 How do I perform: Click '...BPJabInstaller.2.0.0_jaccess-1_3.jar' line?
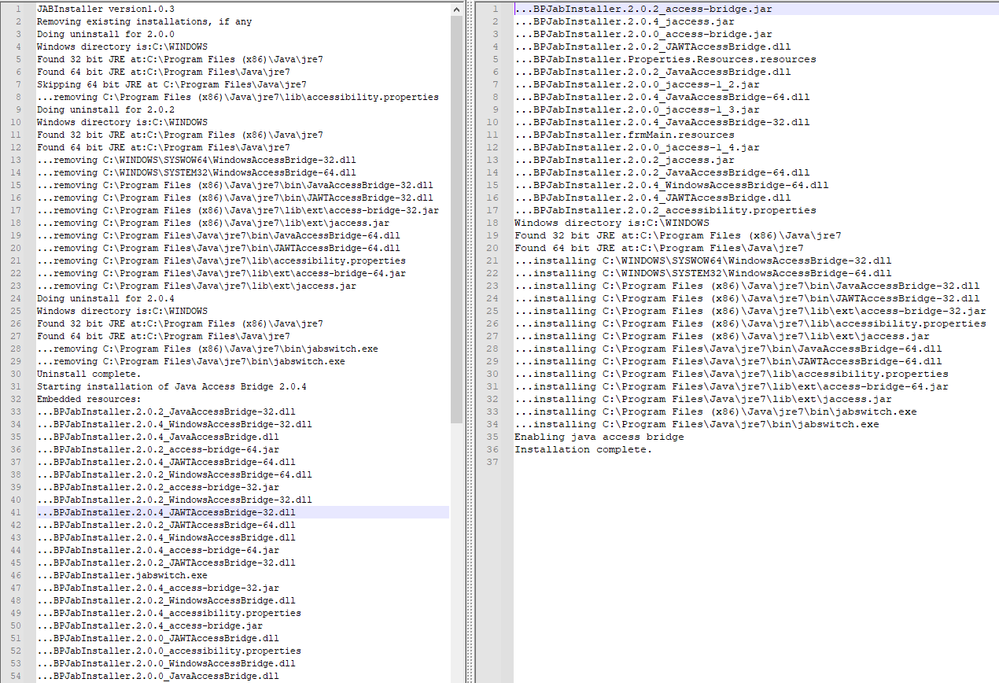point(637,110)
